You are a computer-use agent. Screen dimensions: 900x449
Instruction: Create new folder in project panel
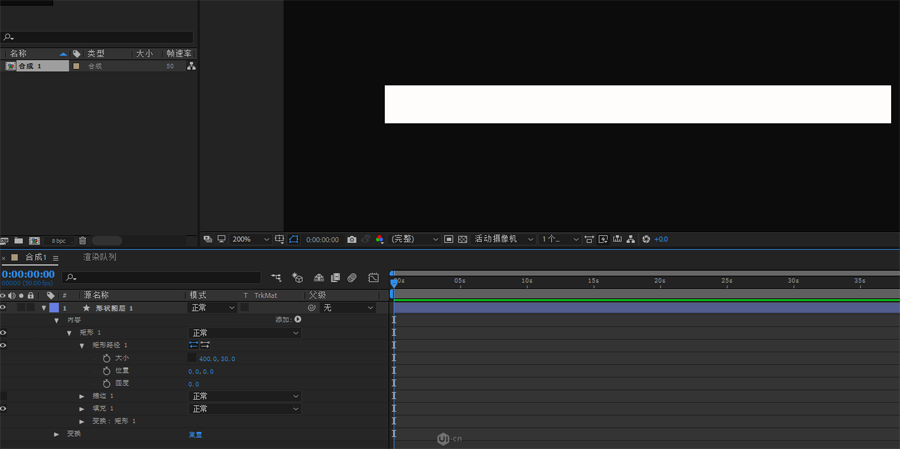click(18, 241)
